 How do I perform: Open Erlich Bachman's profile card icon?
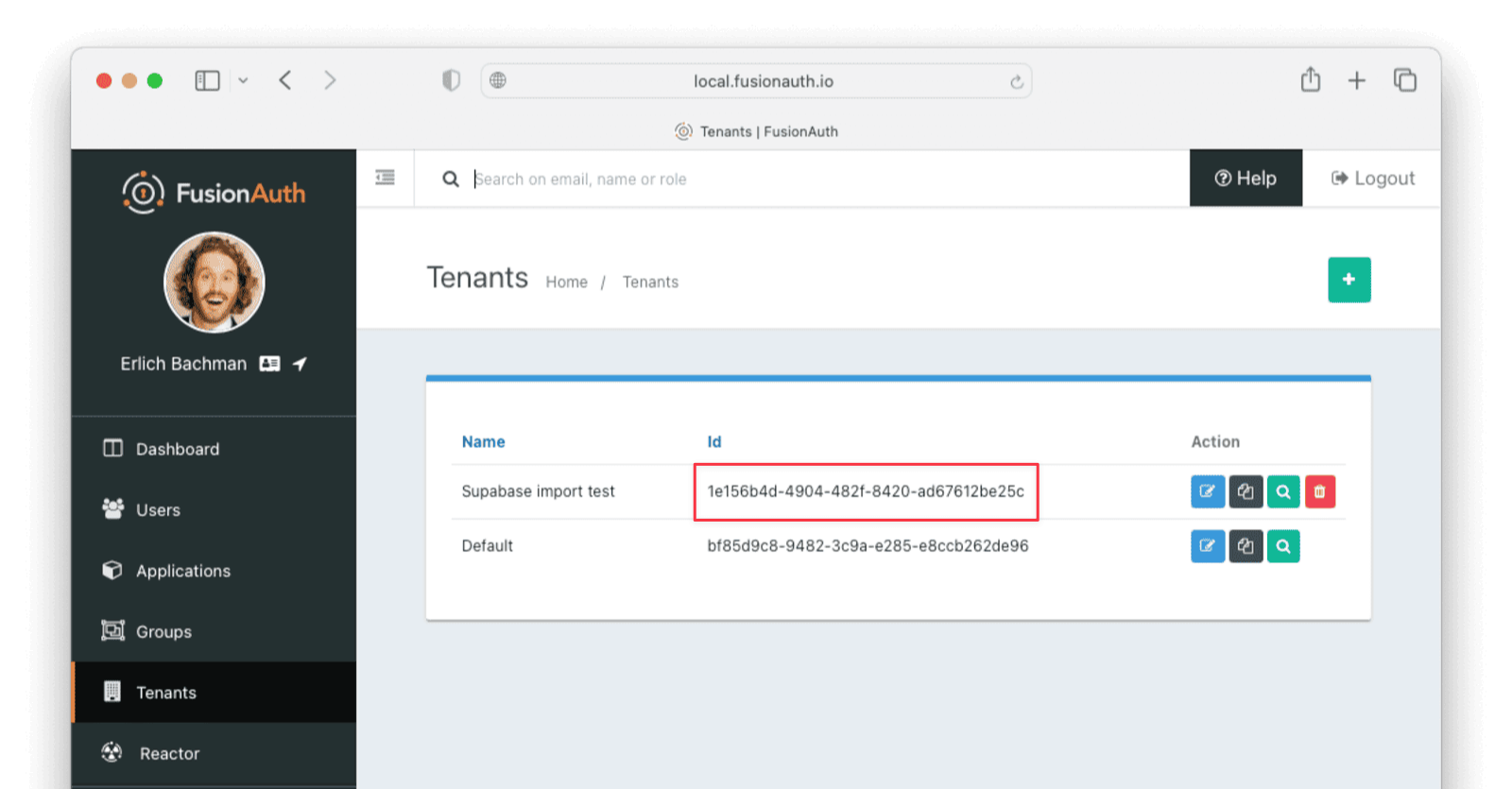pyautogui.click(x=269, y=364)
